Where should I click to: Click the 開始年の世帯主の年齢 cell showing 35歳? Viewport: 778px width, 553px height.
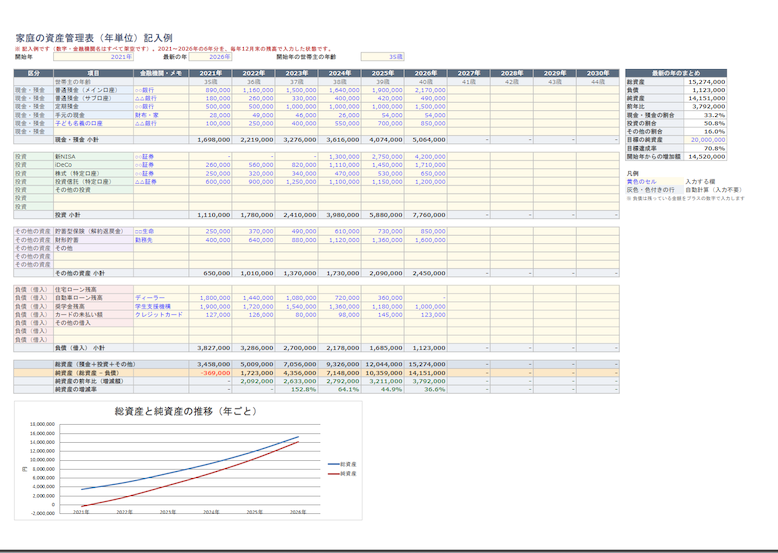pyautogui.click(x=383, y=57)
